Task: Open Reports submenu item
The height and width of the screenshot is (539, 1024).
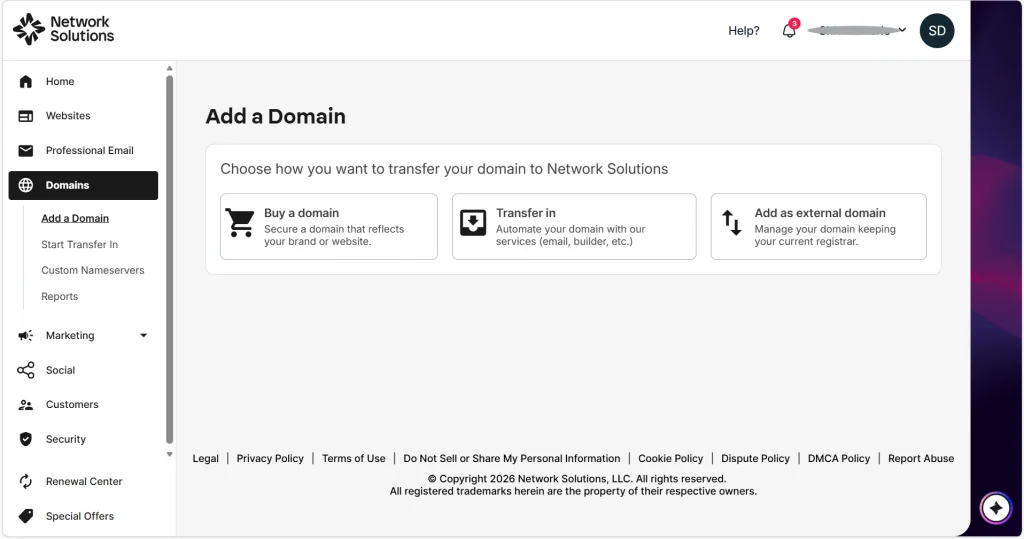Action: (59, 297)
